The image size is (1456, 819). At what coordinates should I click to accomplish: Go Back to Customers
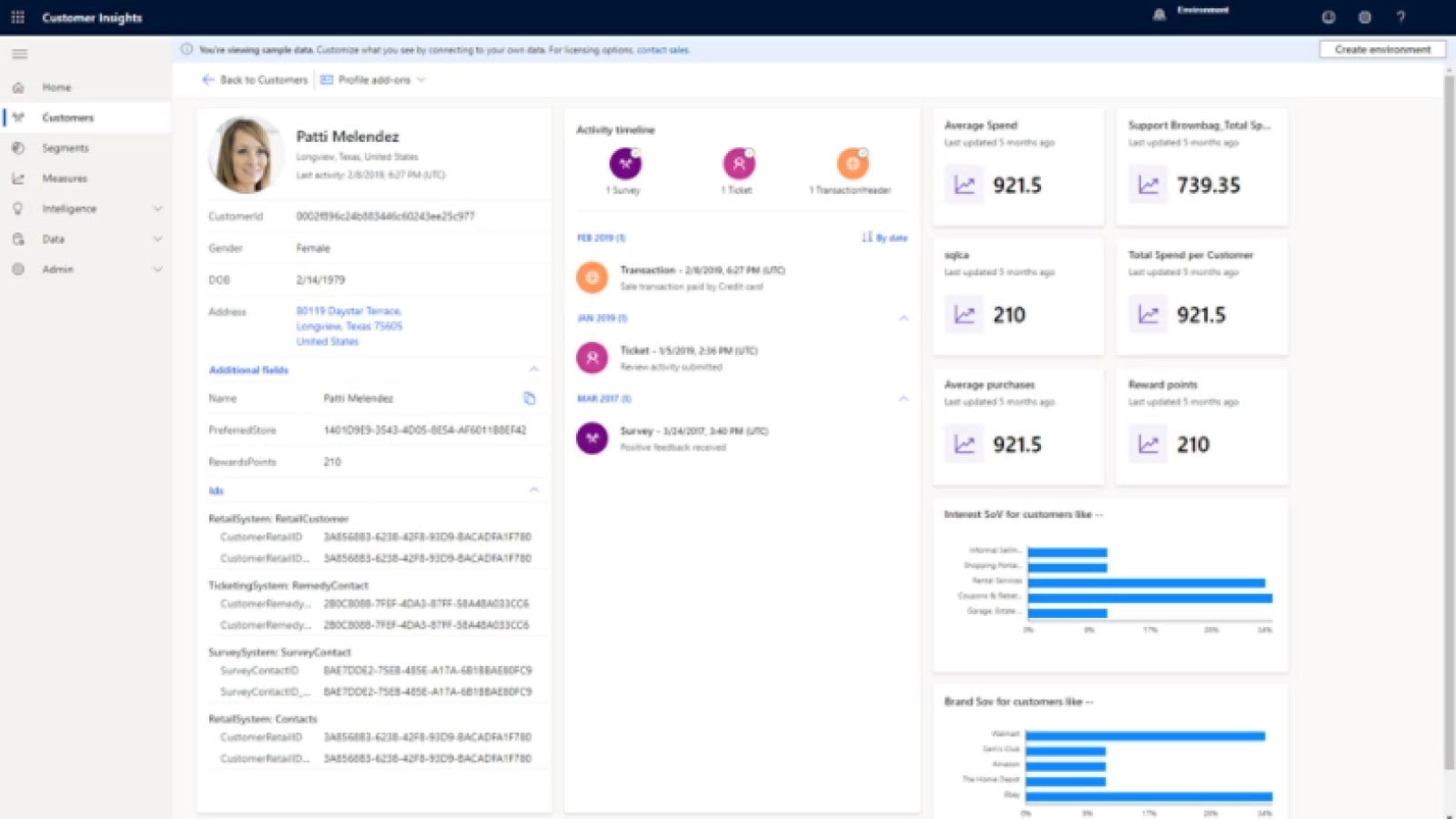[255, 80]
